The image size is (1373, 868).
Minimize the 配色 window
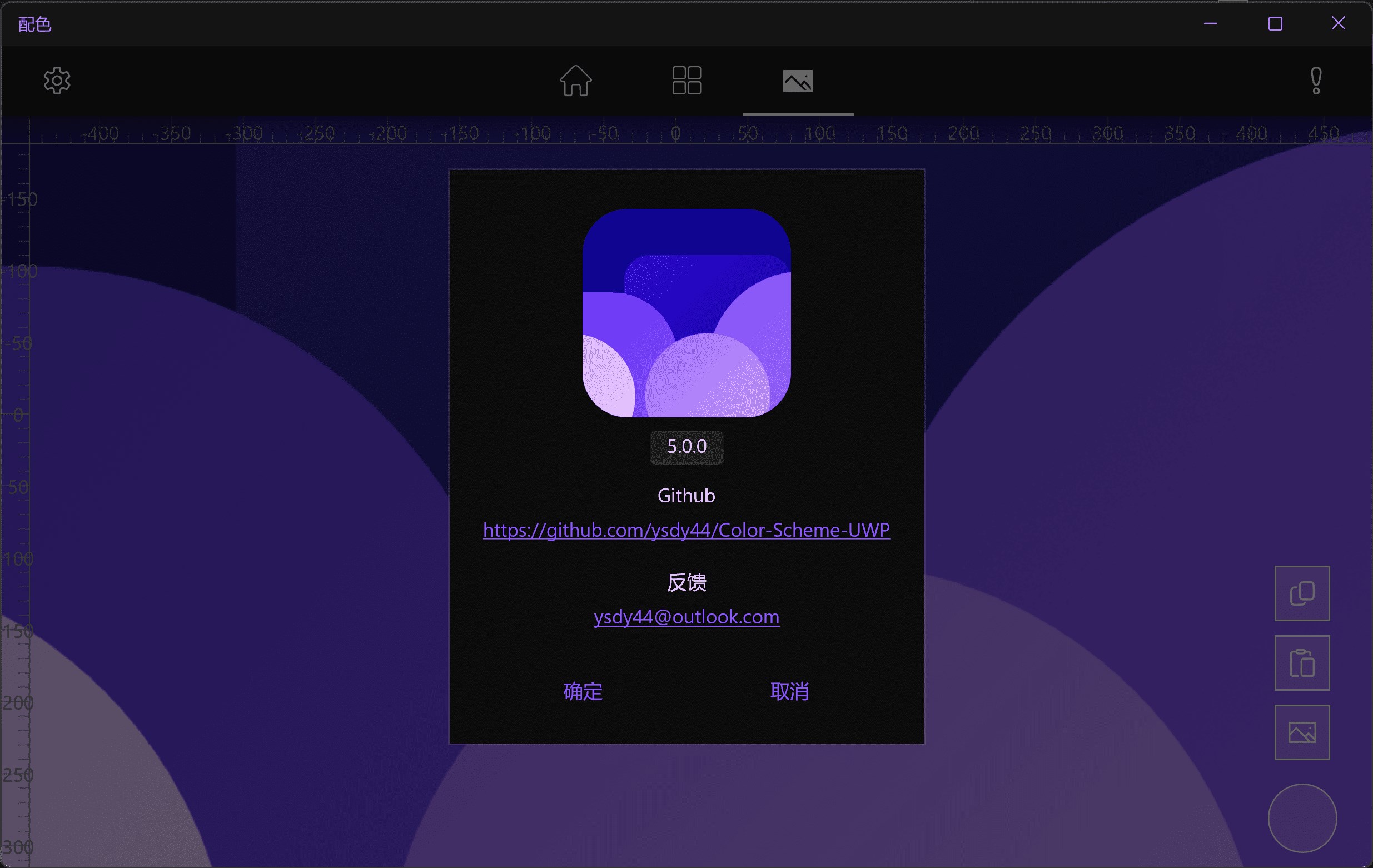click(x=1211, y=24)
